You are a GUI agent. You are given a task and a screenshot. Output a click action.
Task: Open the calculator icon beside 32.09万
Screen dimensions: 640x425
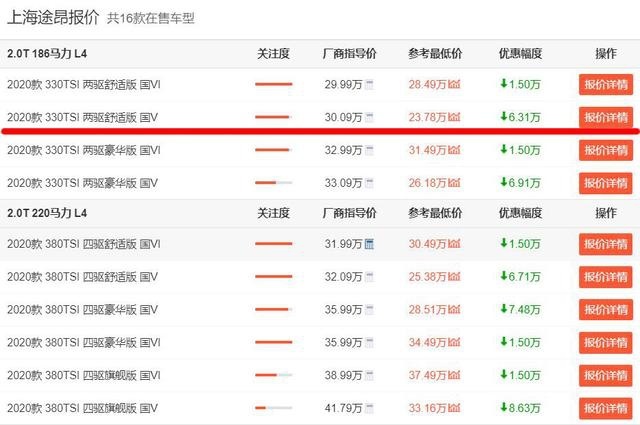click(369, 277)
